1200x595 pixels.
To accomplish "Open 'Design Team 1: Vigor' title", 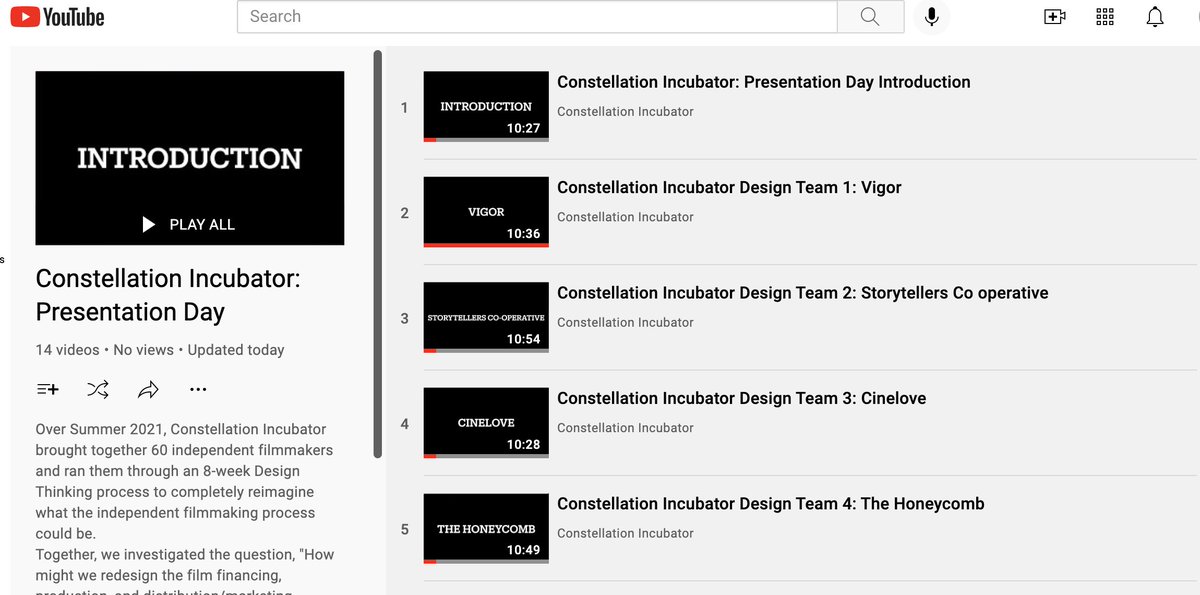I will (x=729, y=187).
